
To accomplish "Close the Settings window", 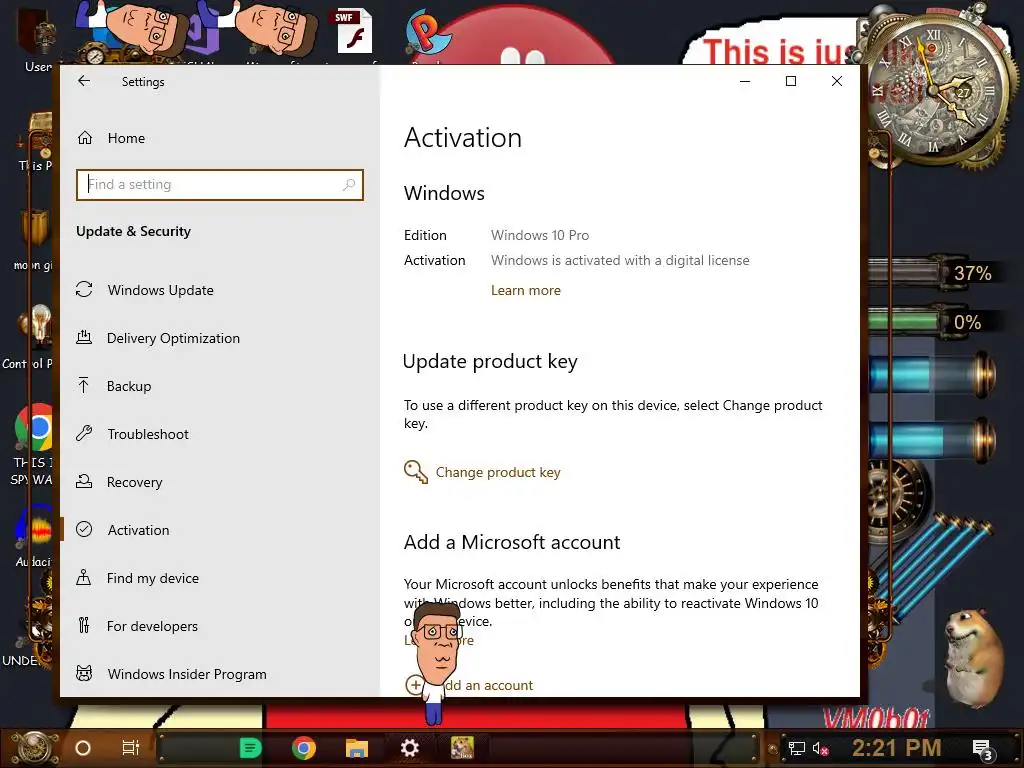I will (x=837, y=81).
